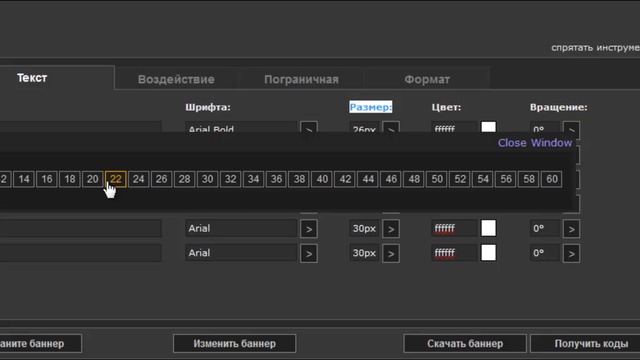Select font size 40

[322, 179]
